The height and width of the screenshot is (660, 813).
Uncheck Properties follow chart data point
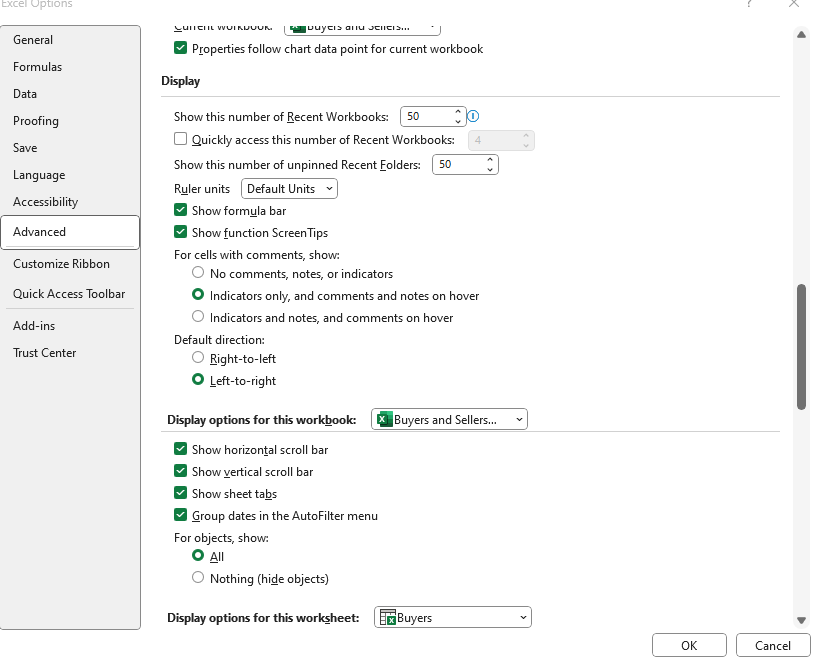tap(180, 48)
